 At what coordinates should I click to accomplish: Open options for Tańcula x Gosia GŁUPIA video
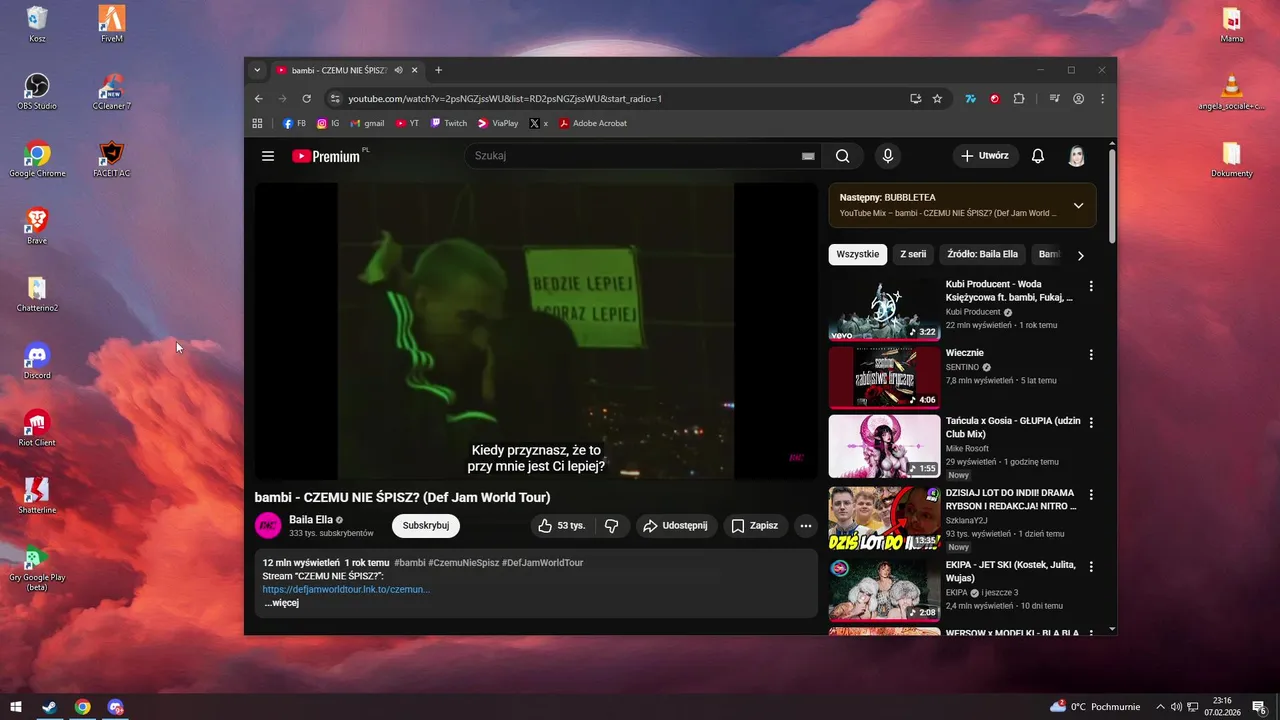[1091, 424]
